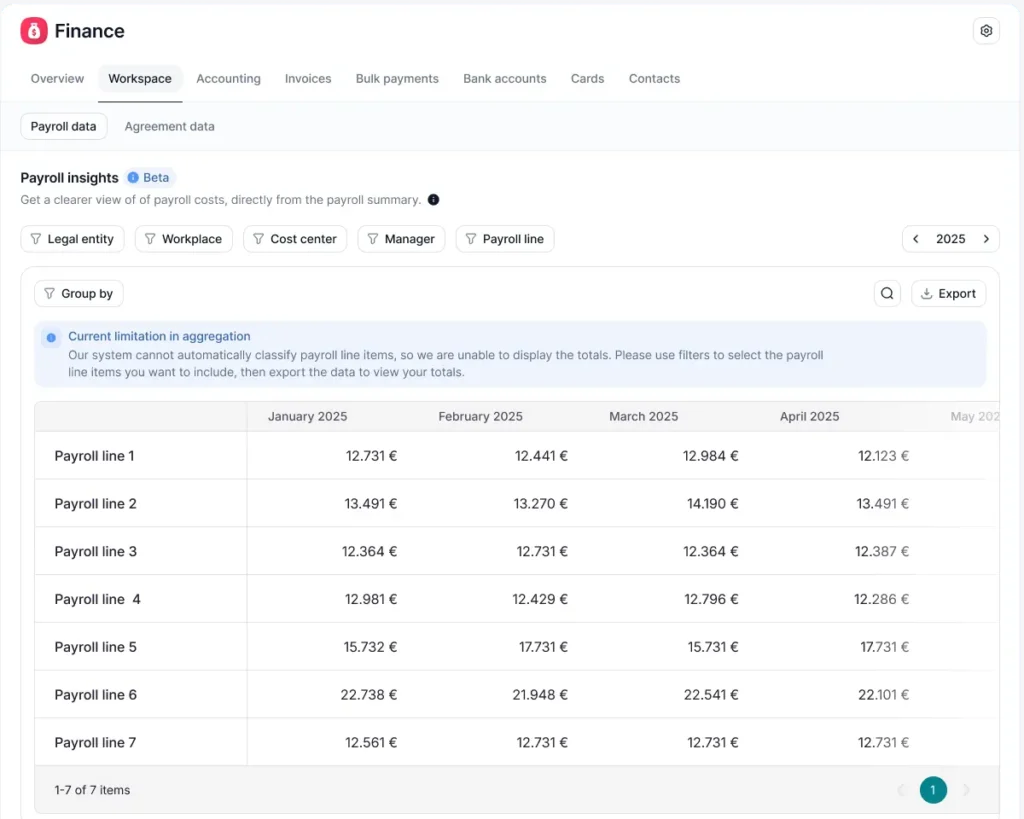
Task: Click the blue info icon in limitation banner
Action: [x=51, y=338]
